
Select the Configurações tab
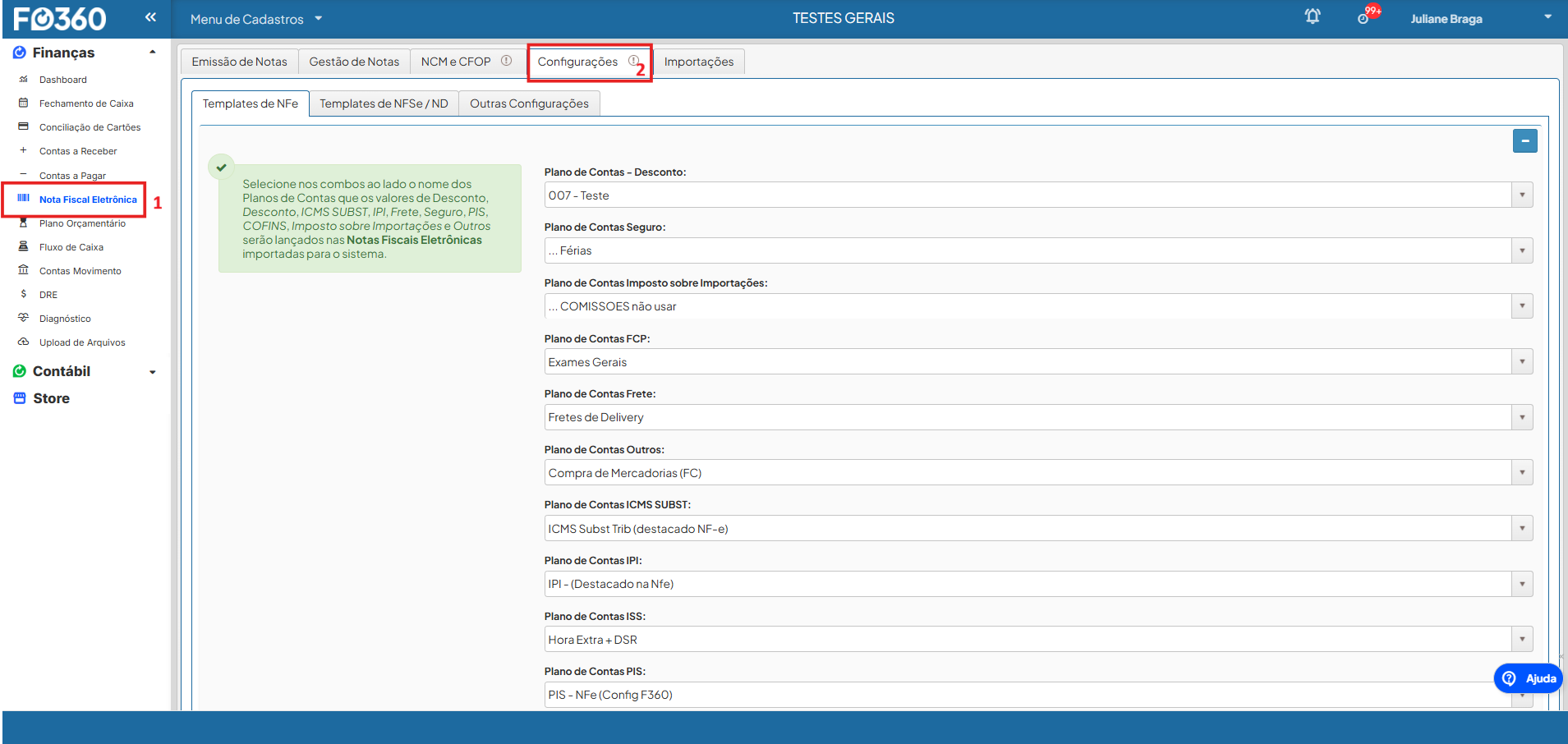pyautogui.click(x=588, y=62)
